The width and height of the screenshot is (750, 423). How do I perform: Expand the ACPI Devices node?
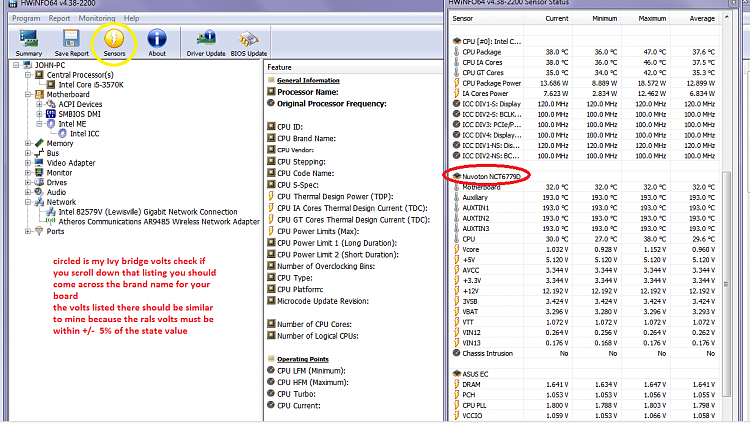[40, 104]
